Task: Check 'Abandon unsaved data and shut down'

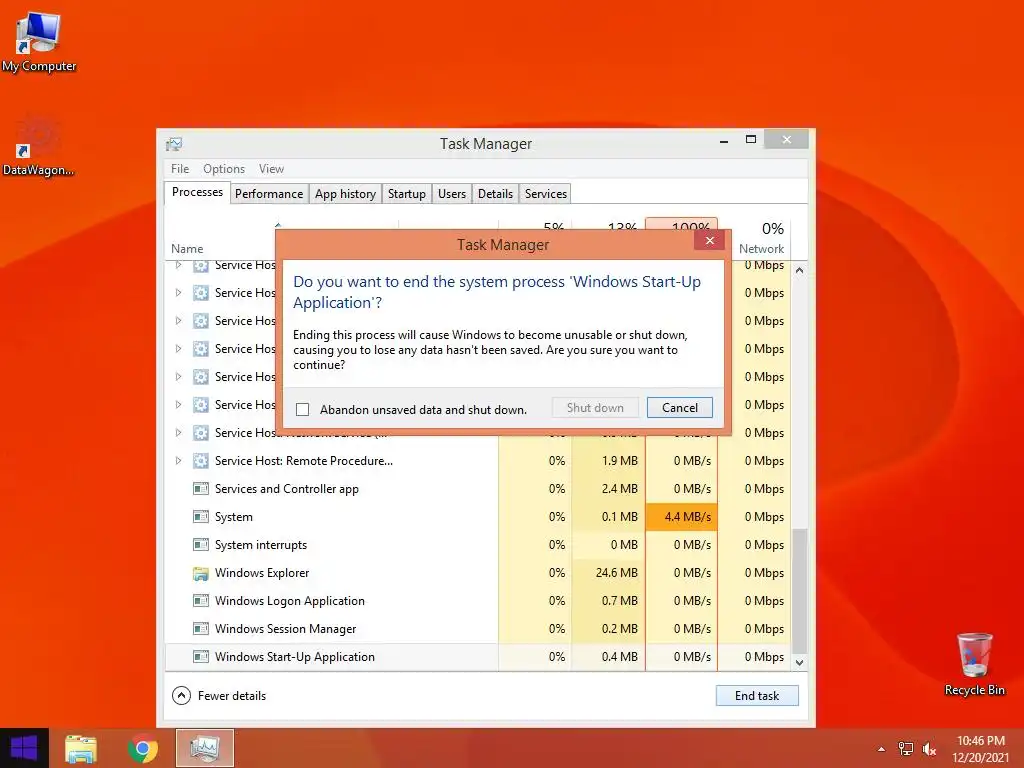Action: (x=302, y=409)
